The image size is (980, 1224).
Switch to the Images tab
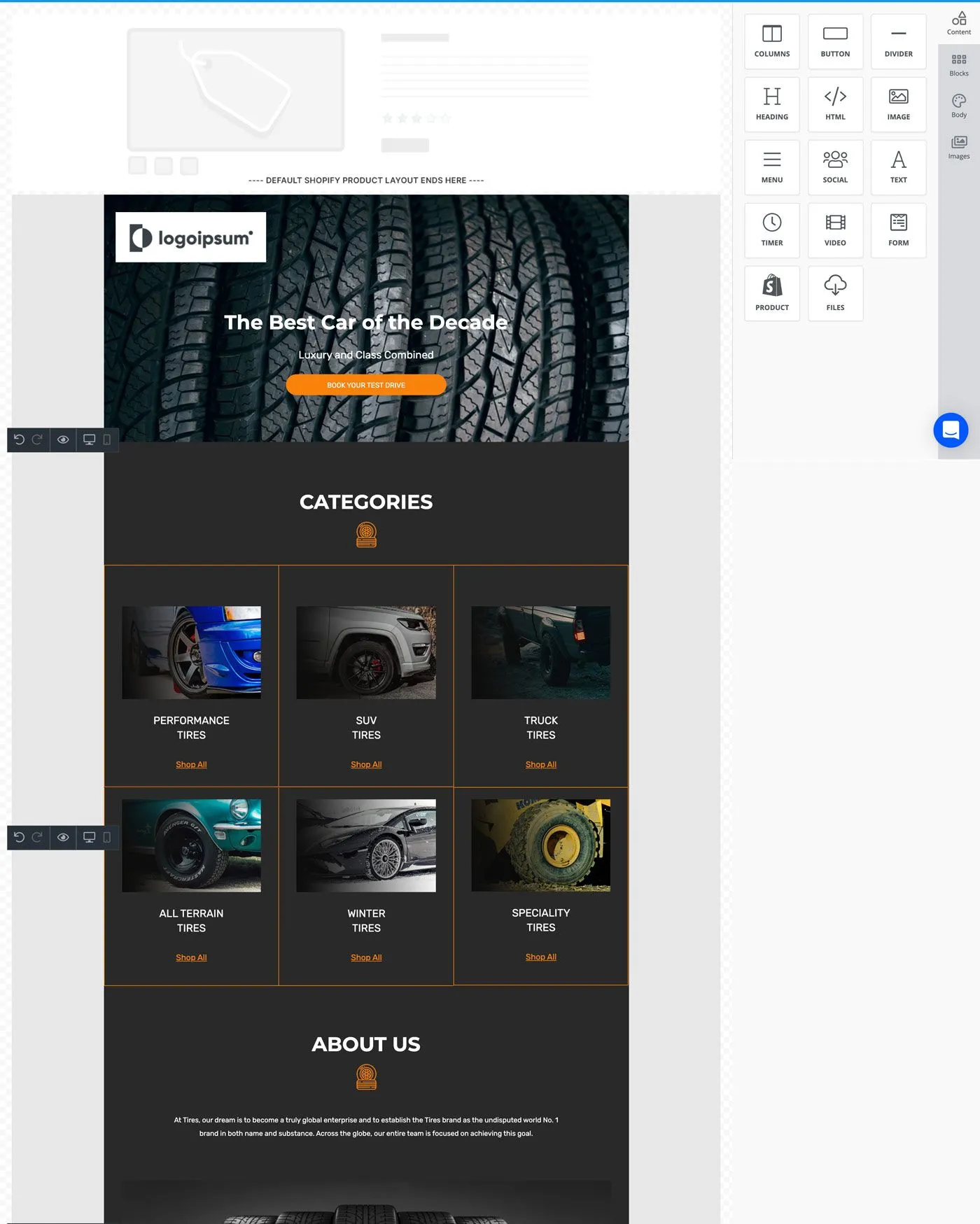pyautogui.click(x=959, y=148)
